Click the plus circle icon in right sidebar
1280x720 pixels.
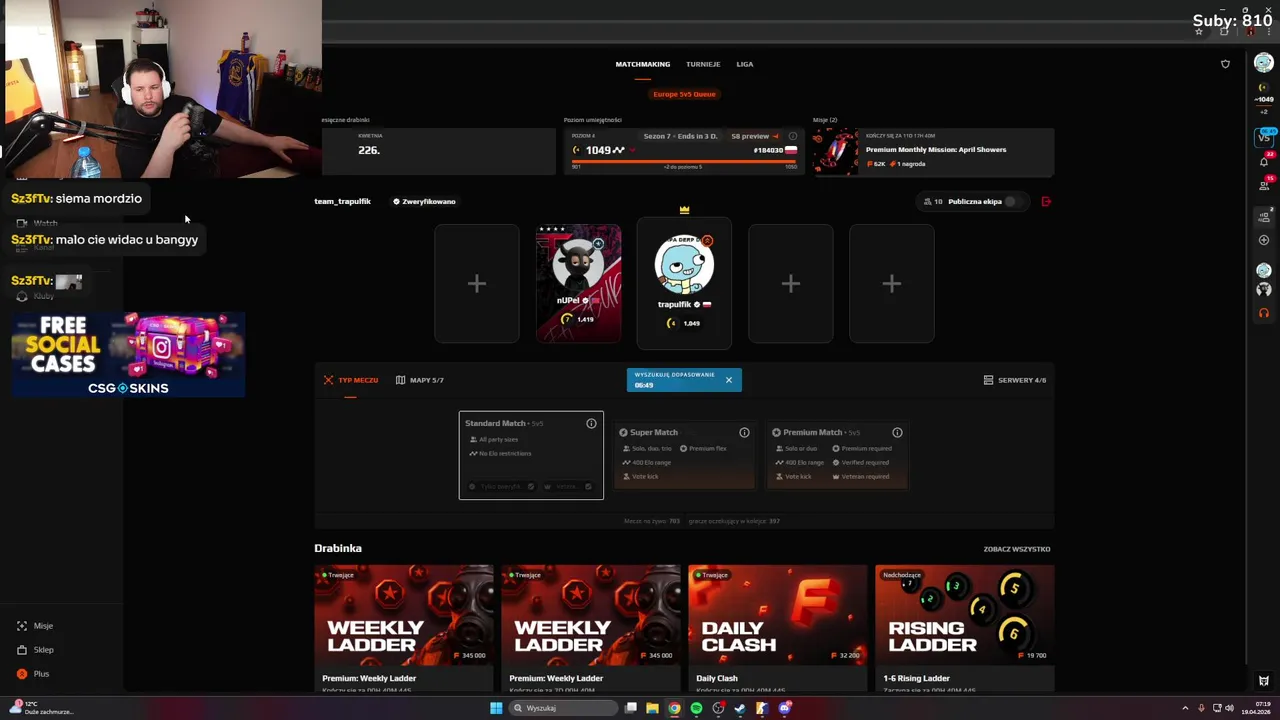coord(1264,240)
